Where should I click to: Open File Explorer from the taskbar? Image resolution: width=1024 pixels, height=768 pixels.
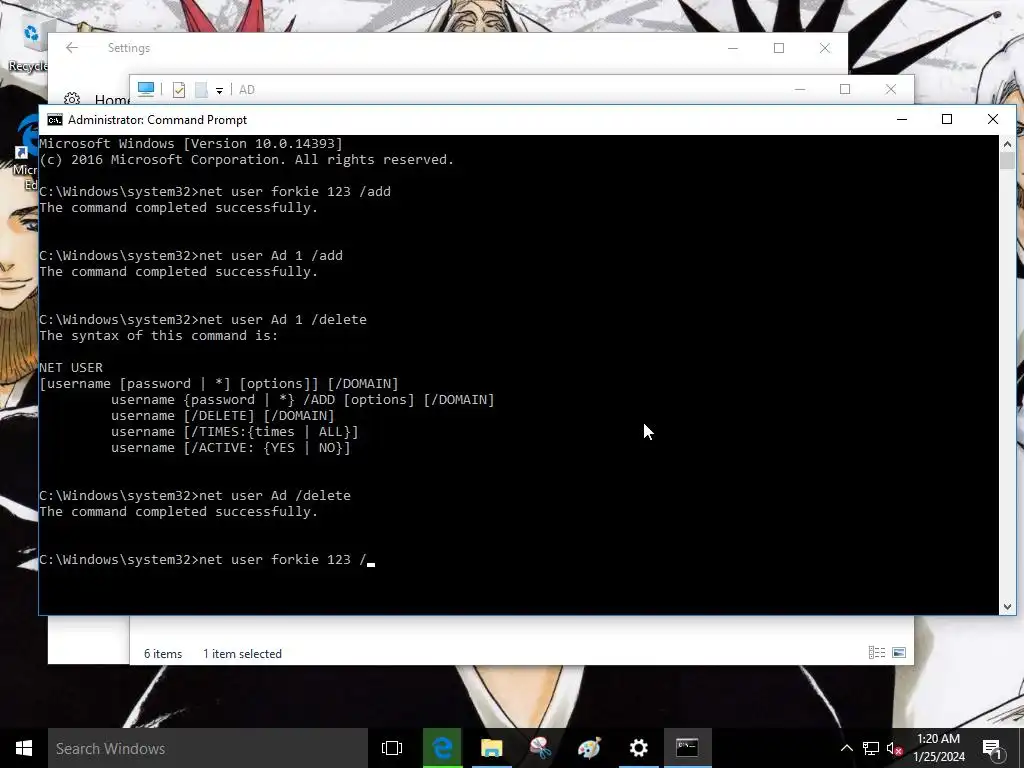492,748
